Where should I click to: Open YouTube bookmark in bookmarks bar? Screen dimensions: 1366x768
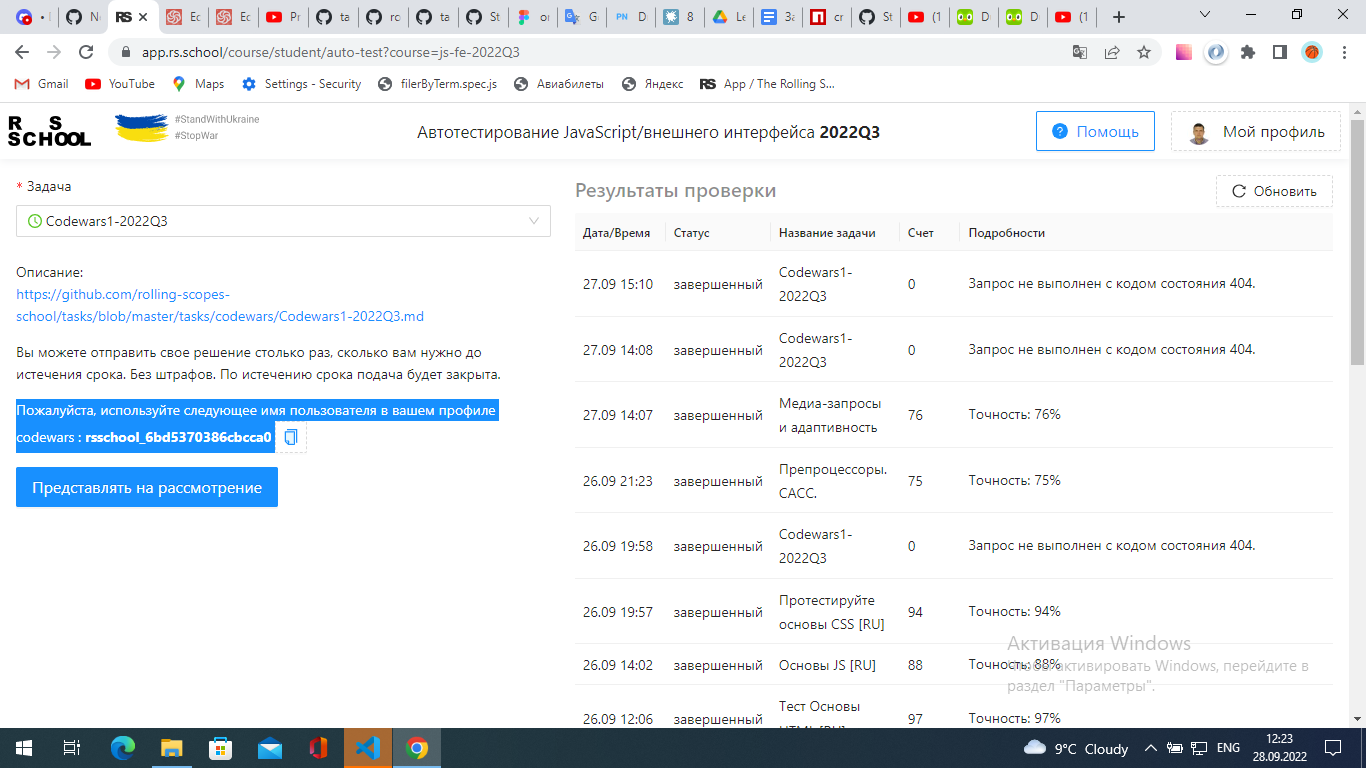pyautogui.click(x=120, y=84)
